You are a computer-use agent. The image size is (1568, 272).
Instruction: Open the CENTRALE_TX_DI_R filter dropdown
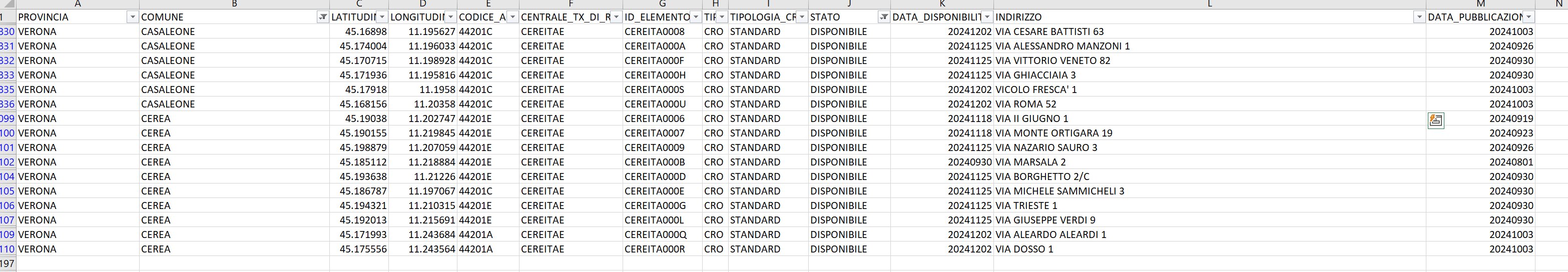click(616, 17)
